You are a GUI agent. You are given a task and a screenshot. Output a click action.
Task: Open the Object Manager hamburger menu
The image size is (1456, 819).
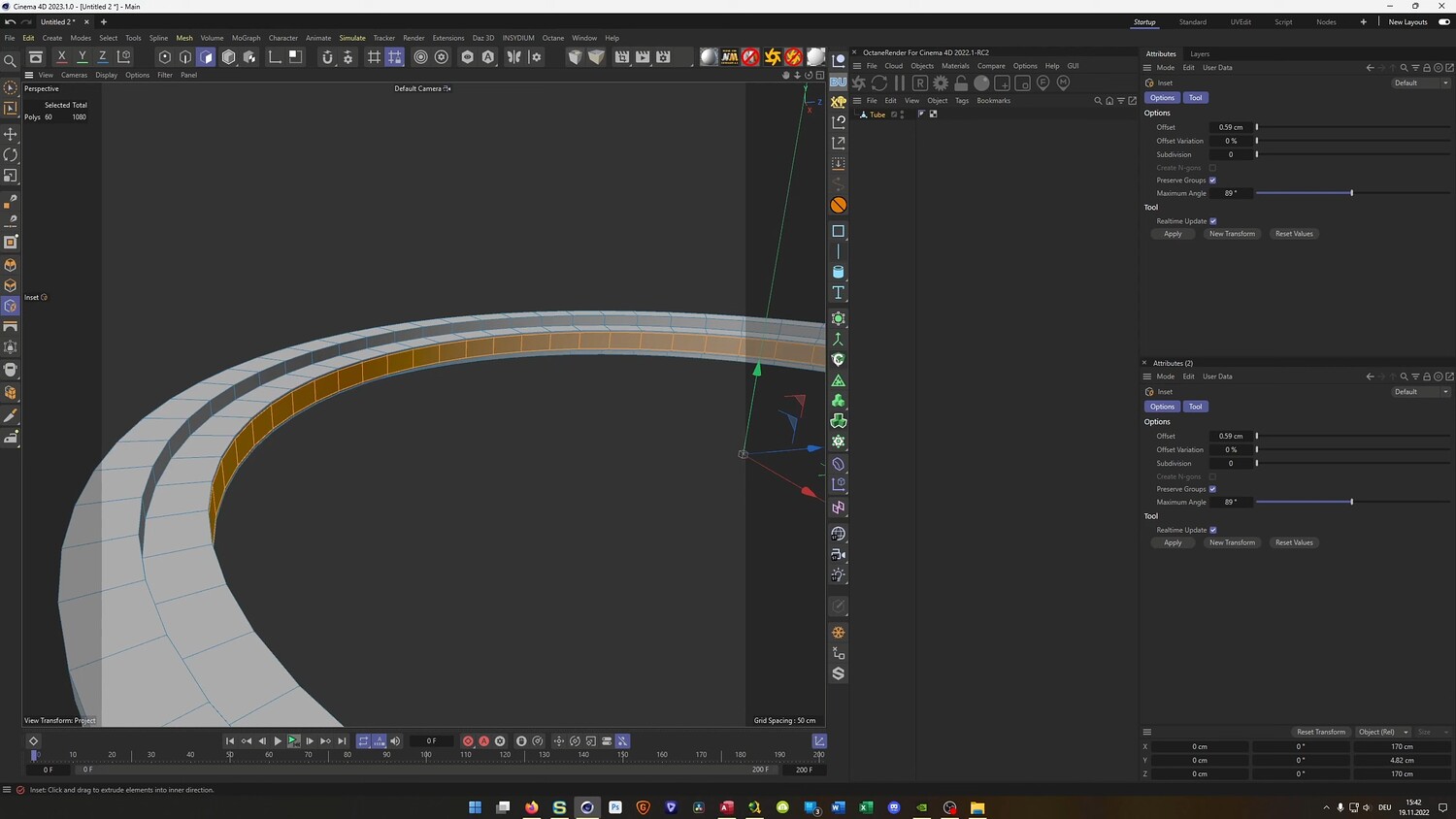[857, 101]
